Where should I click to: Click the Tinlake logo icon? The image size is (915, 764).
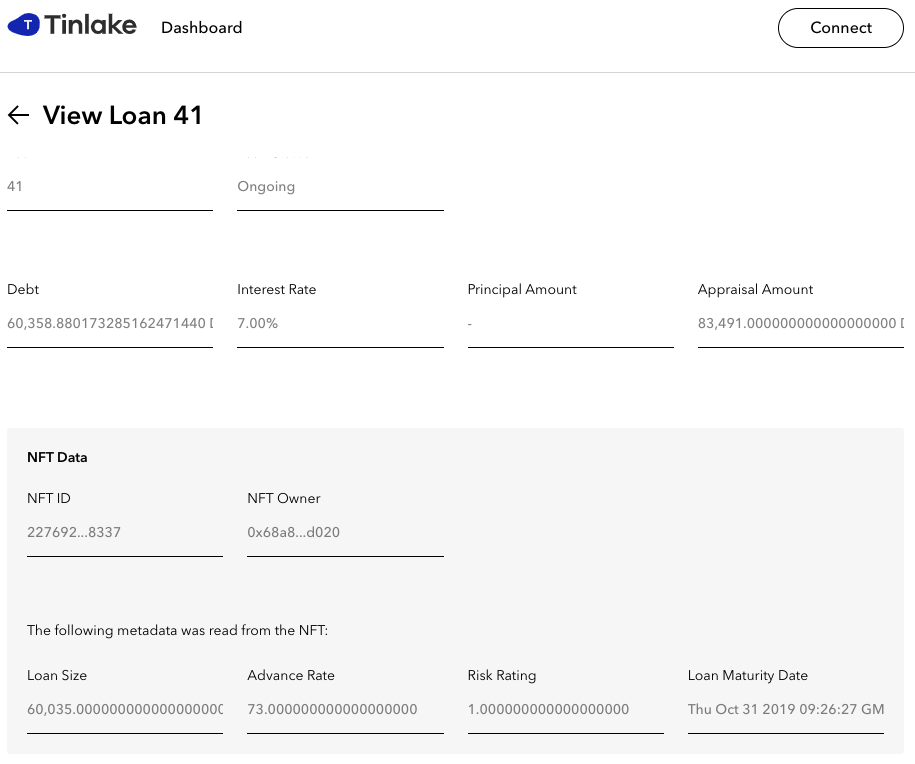[24, 25]
